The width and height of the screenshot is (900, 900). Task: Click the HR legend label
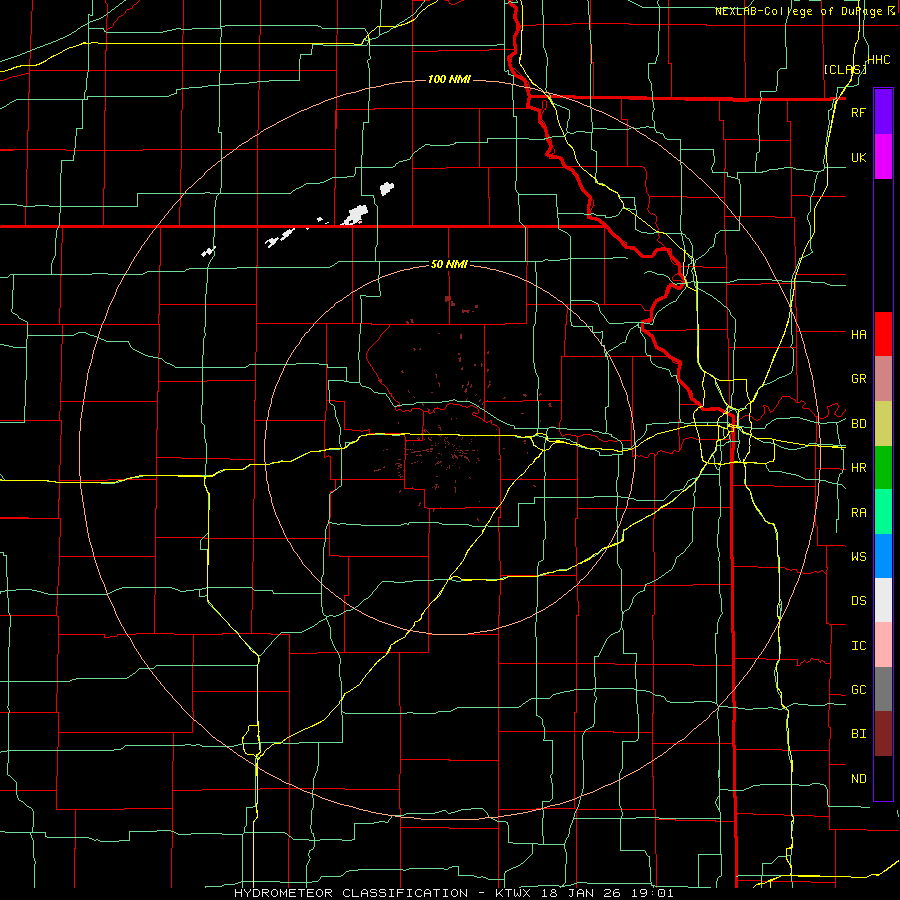point(858,468)
